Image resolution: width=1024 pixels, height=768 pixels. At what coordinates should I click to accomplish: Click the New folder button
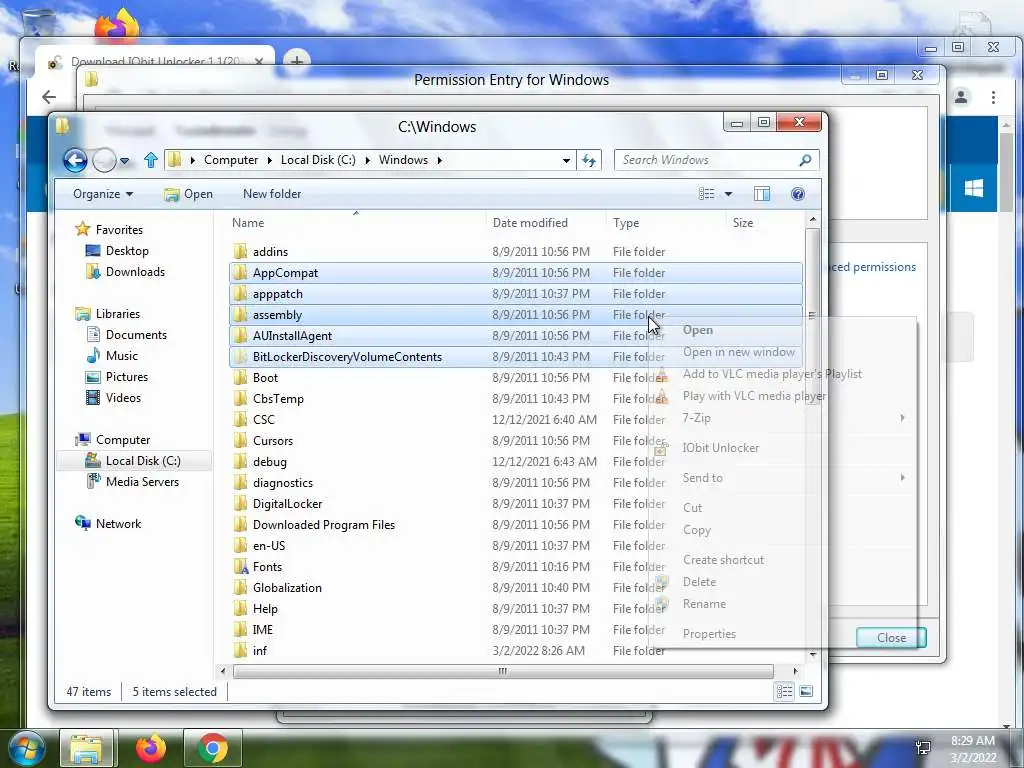pos(272,194)
